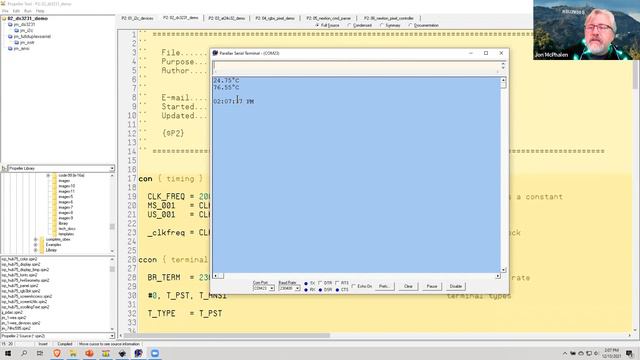The height and width of the screenshot is (360, 640).
Task: Open the Help menu
Action: point(40,11)
